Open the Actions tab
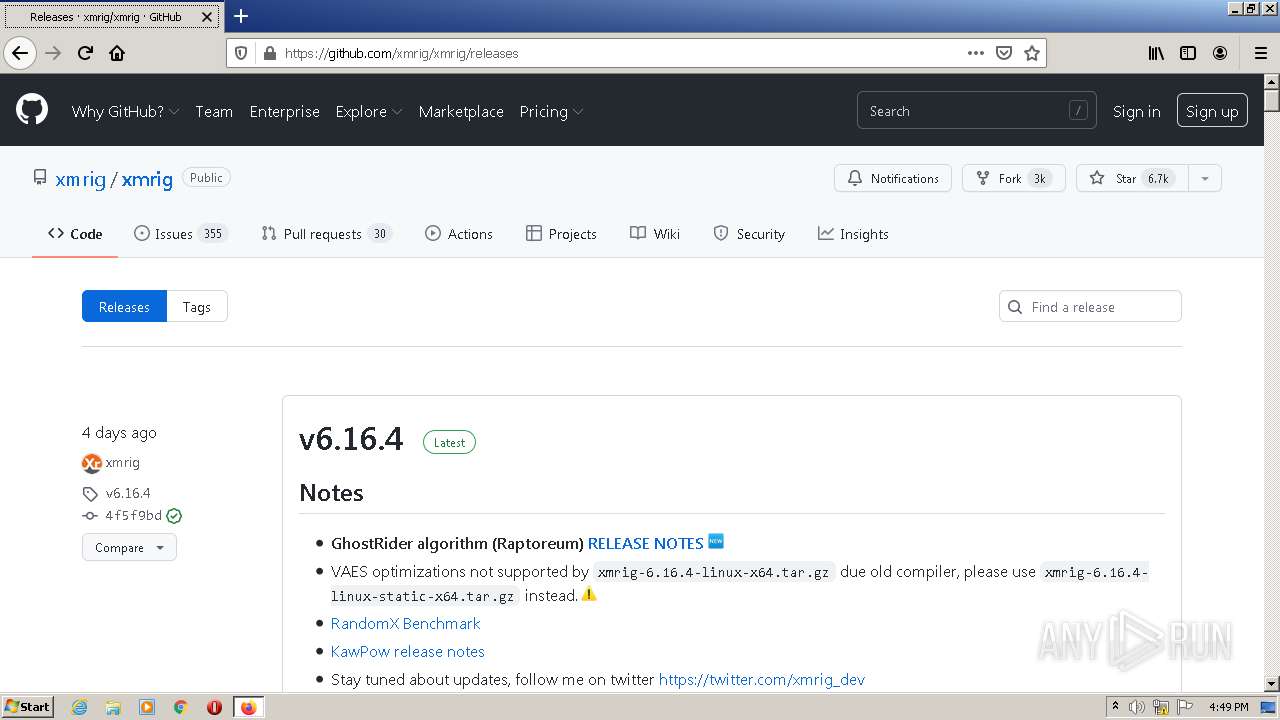 click(459, 234)
